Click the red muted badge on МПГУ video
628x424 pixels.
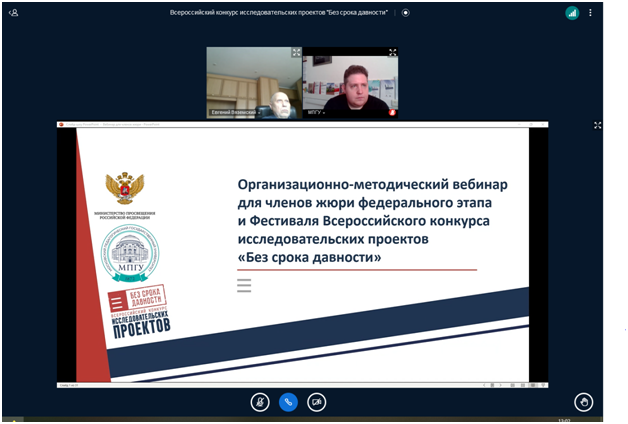[392, 113]
